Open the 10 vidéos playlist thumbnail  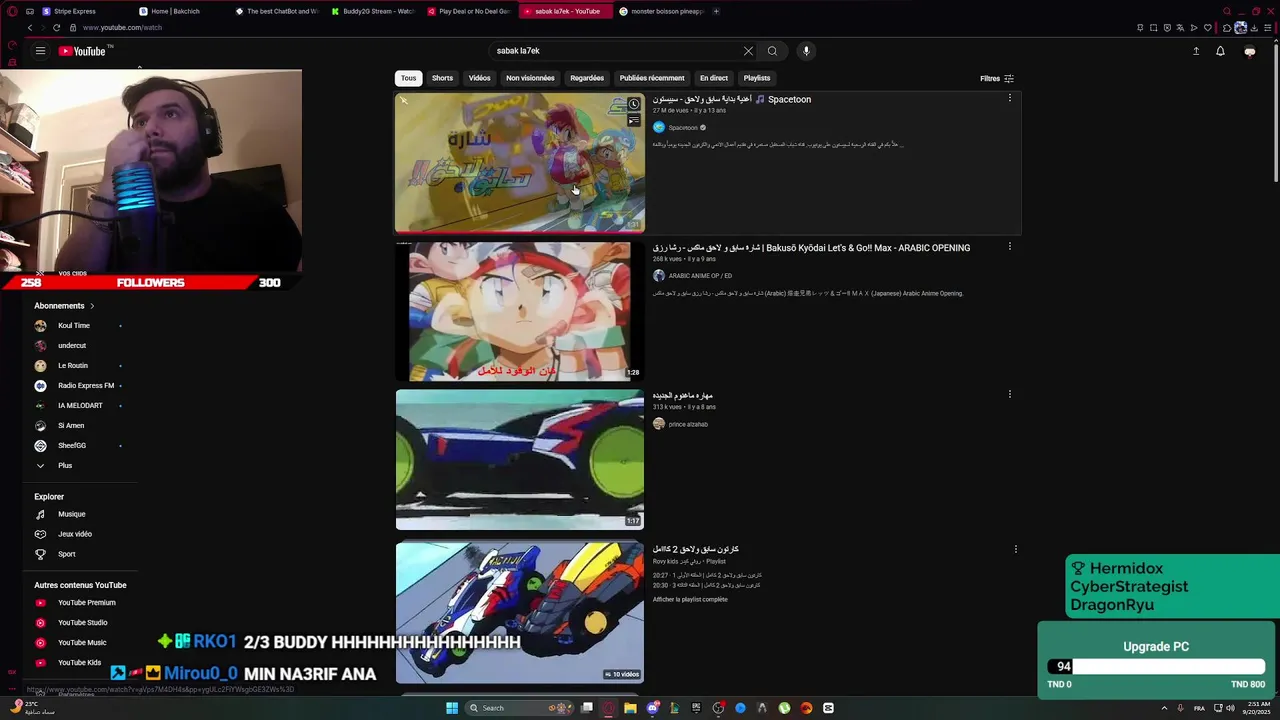click(x=520, y=612)
